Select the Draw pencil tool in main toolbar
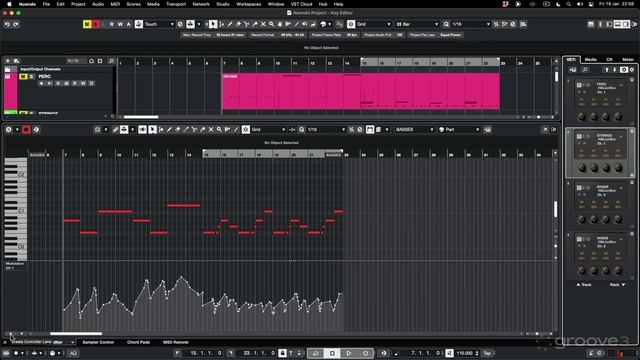The width and height of the screenshot is (640, 360). [230, 24]
